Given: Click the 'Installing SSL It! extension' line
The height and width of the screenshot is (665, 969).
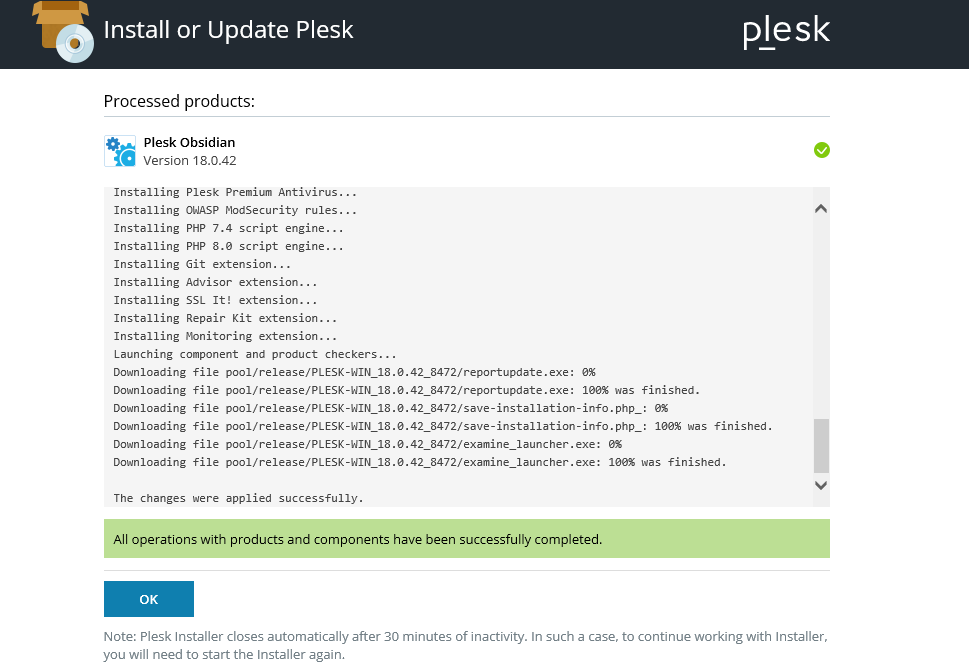Looking at the screenshot, I should 215,300.
